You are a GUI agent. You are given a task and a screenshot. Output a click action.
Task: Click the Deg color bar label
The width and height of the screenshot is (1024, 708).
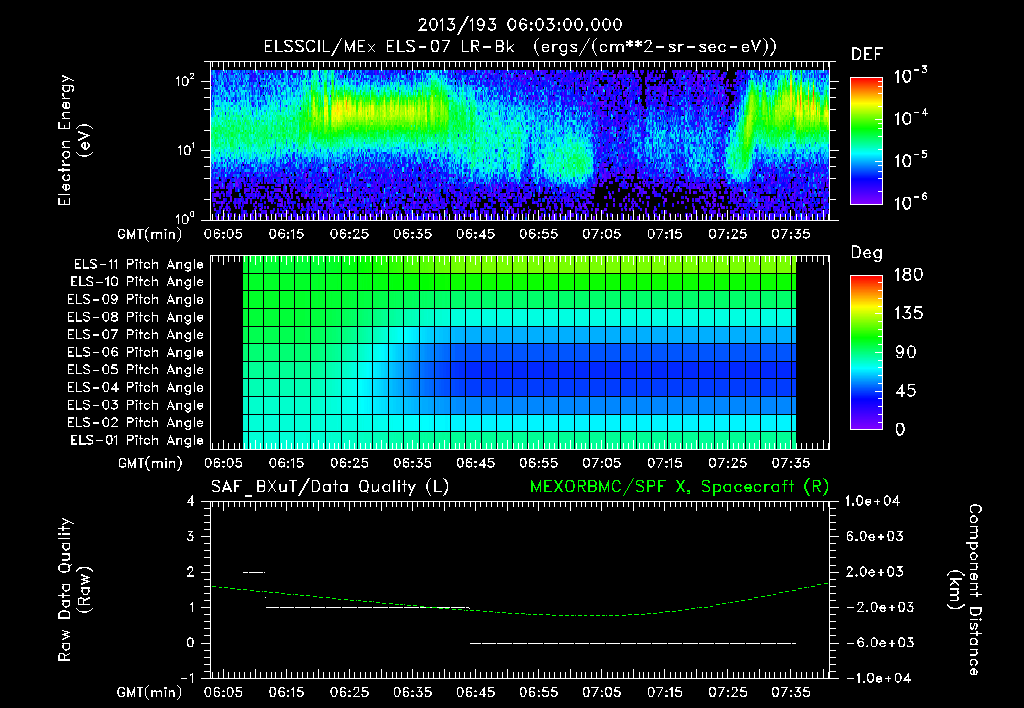tap(867, 253)
